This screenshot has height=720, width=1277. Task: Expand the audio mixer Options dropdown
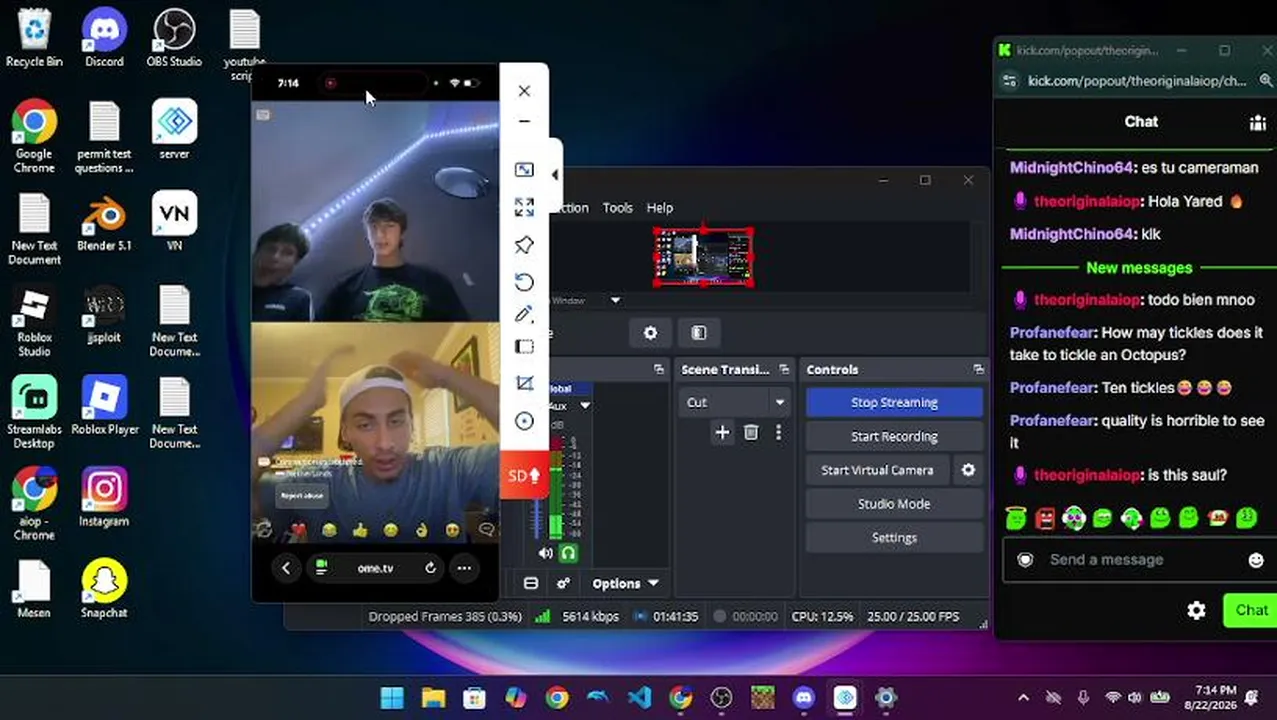(625, 583)
